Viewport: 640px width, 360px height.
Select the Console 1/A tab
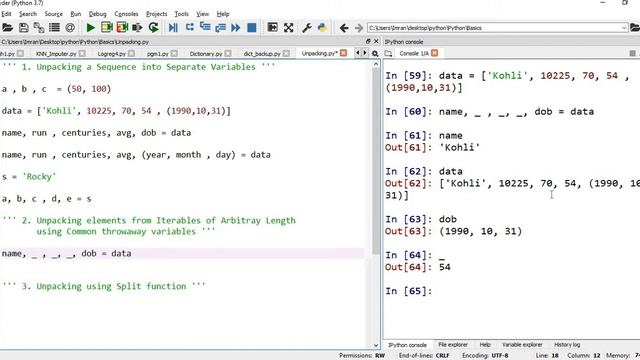[x=414, y=53]
